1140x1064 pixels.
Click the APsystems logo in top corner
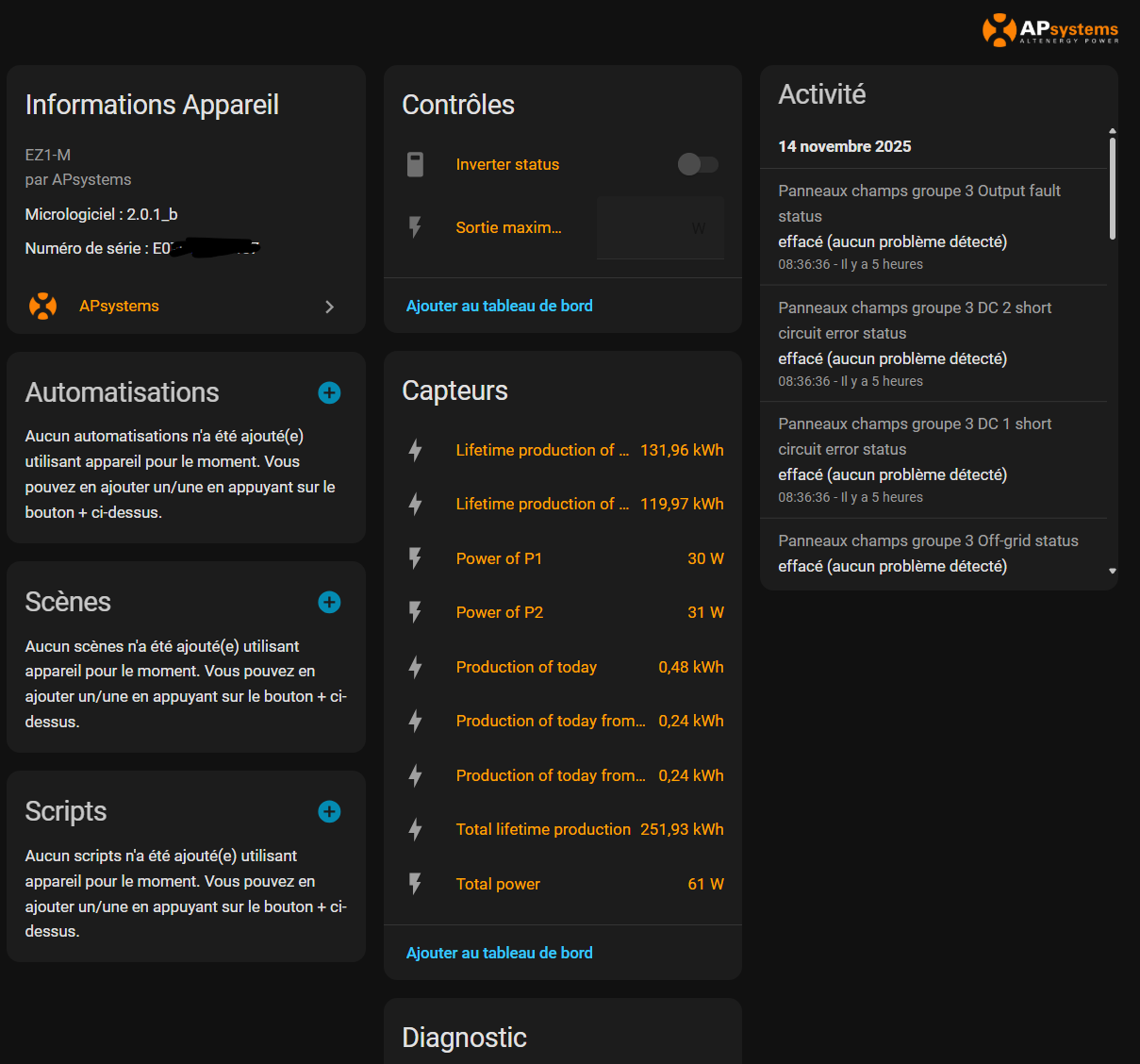(x=1049, y=29)
